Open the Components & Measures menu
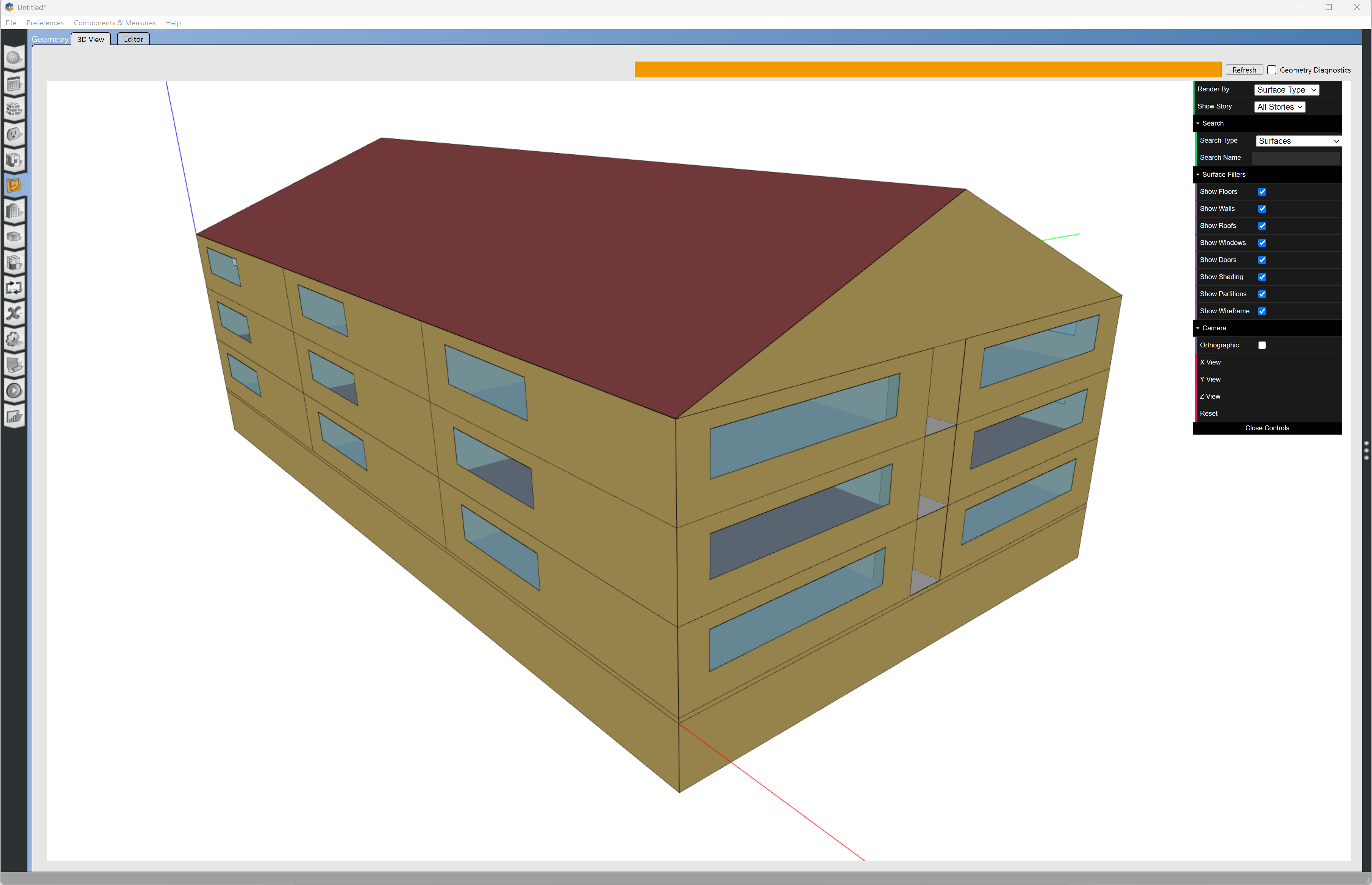Viewport: 1372px width, 885px height. (x=114, y=23)
